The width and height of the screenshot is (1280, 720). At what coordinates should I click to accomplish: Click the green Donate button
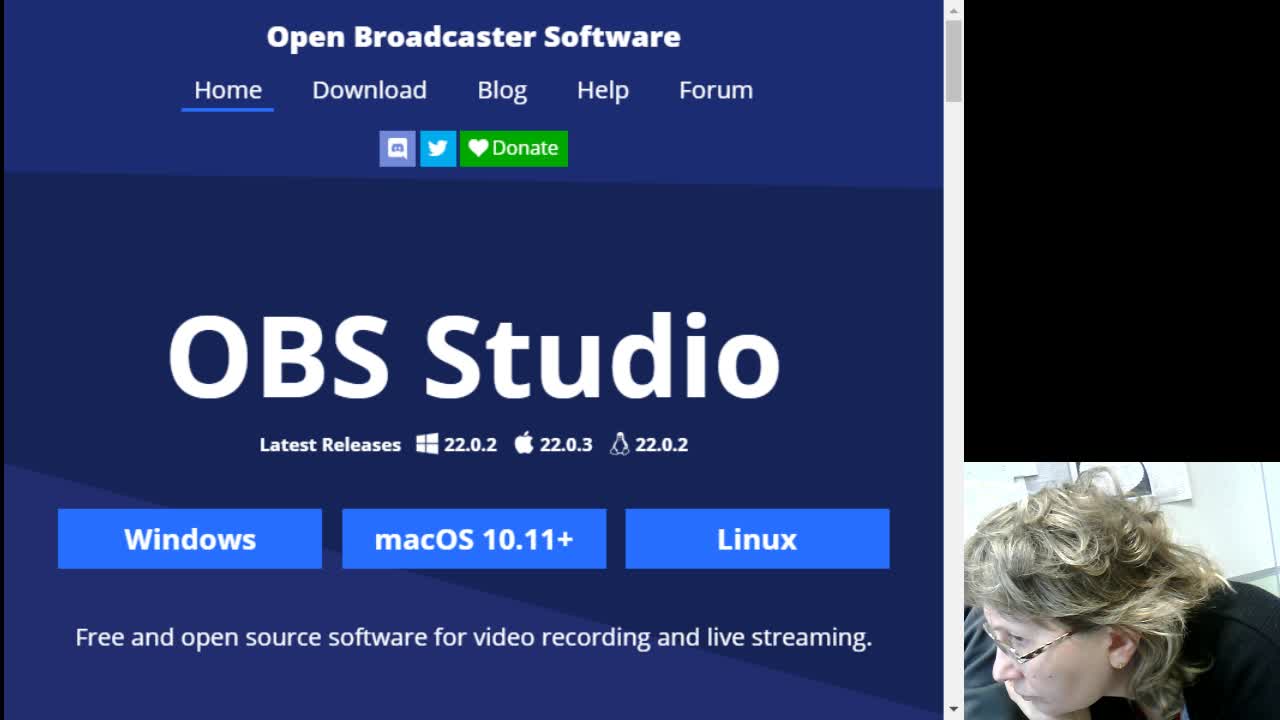point(514,149)
